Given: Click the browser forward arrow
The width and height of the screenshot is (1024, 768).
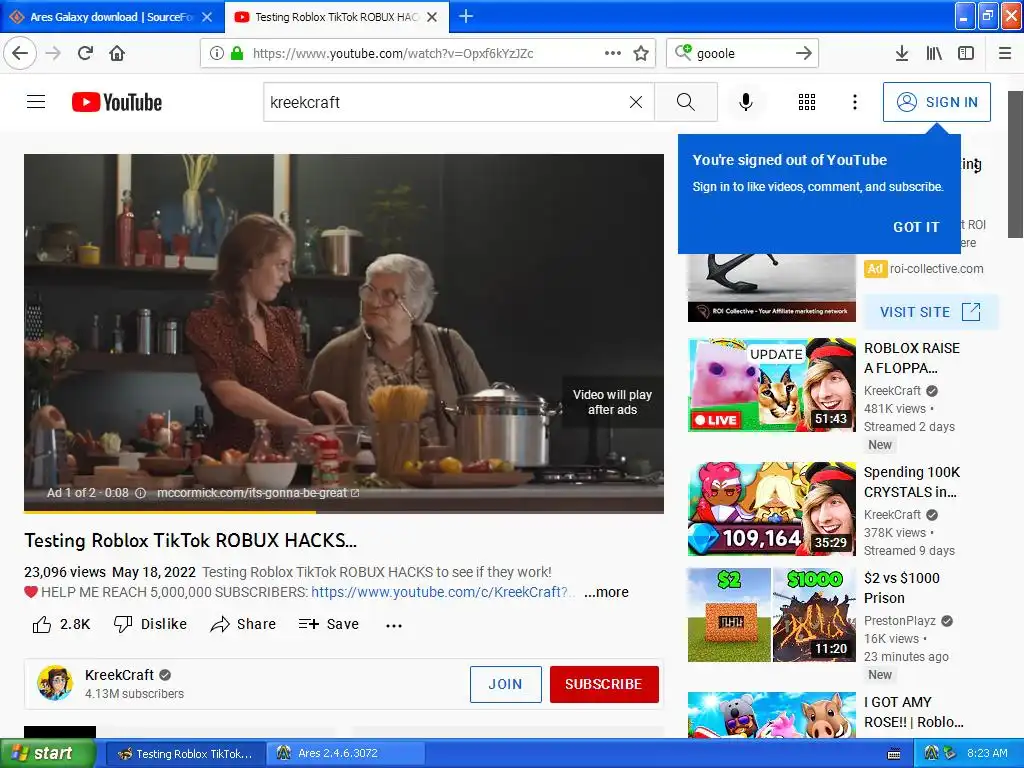Looking at the screenshot, I should (x=54, y=53).
